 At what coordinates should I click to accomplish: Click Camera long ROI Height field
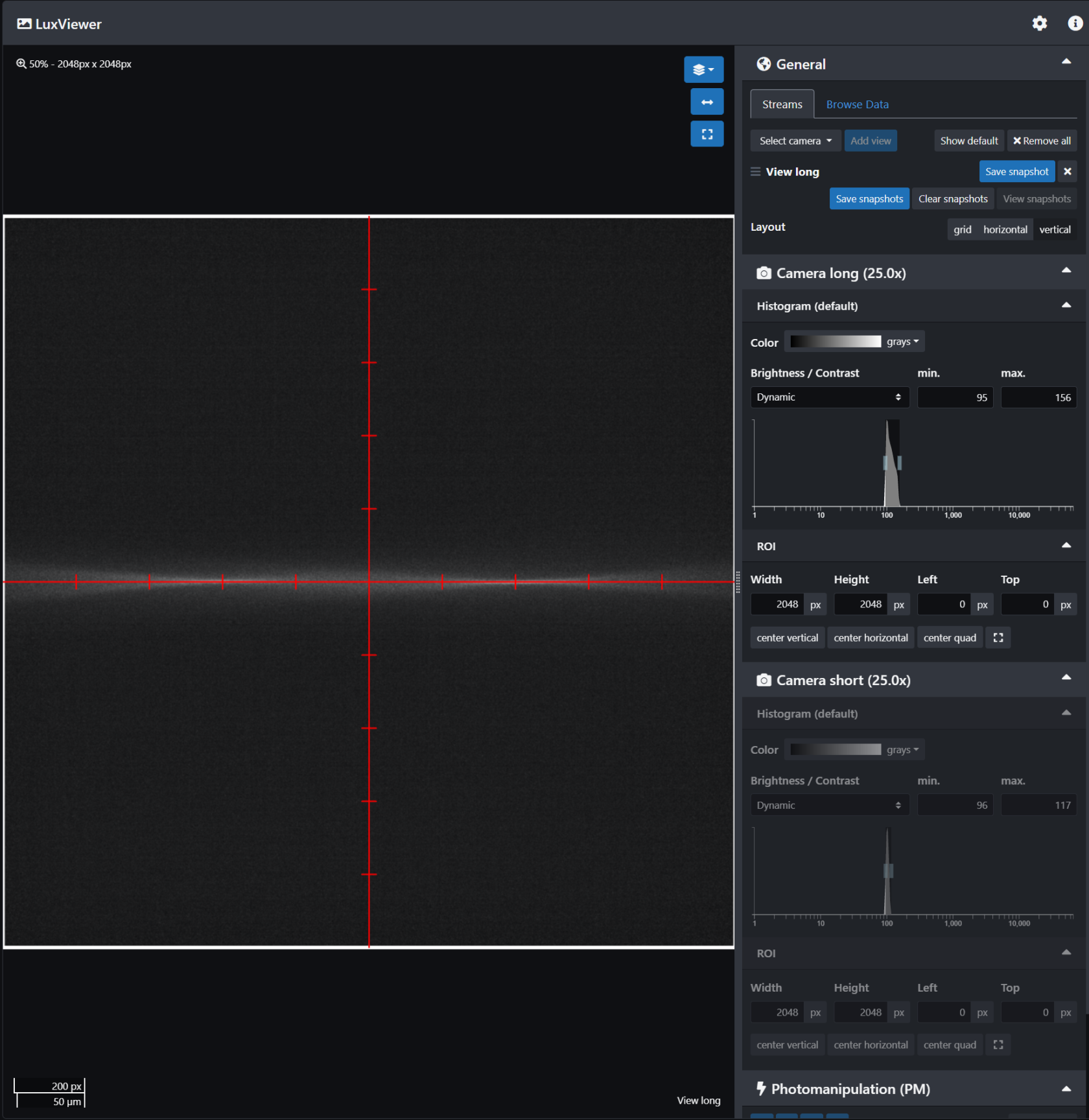pos(861,604)
